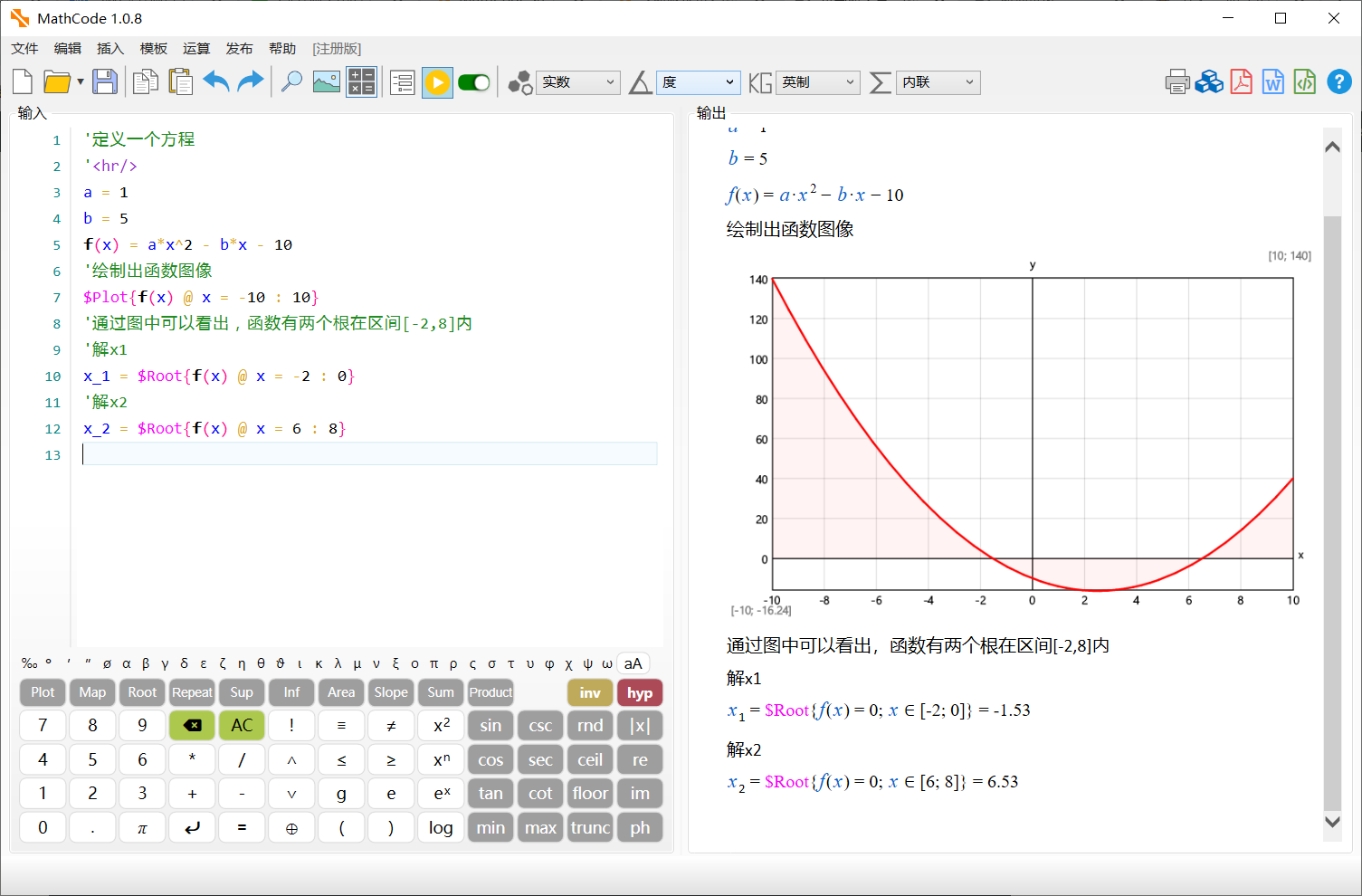
Task: Expand the open-folder dropdown arrow
Action: [81, 82]
